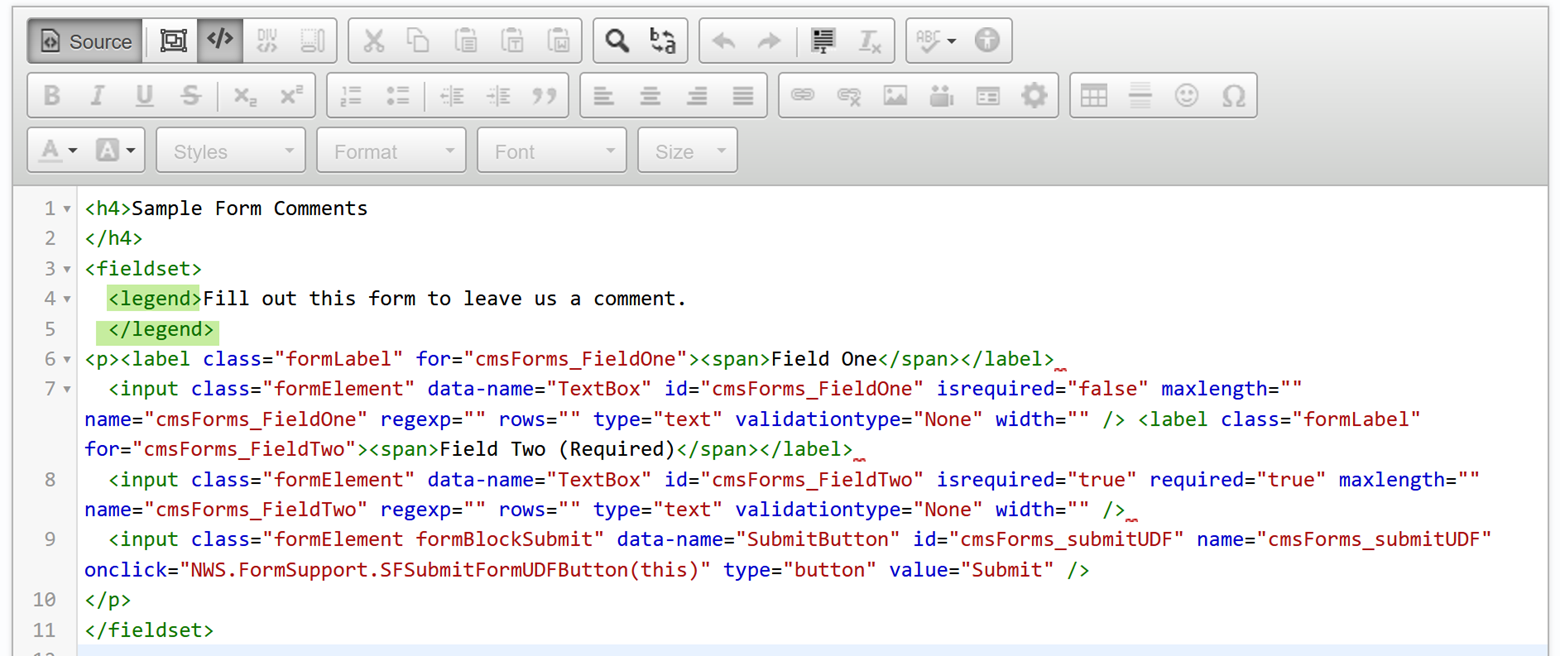This screenshot has height=656, width=1560.
Task: Click the Center align icon
Action: click(x=650, y=96)
